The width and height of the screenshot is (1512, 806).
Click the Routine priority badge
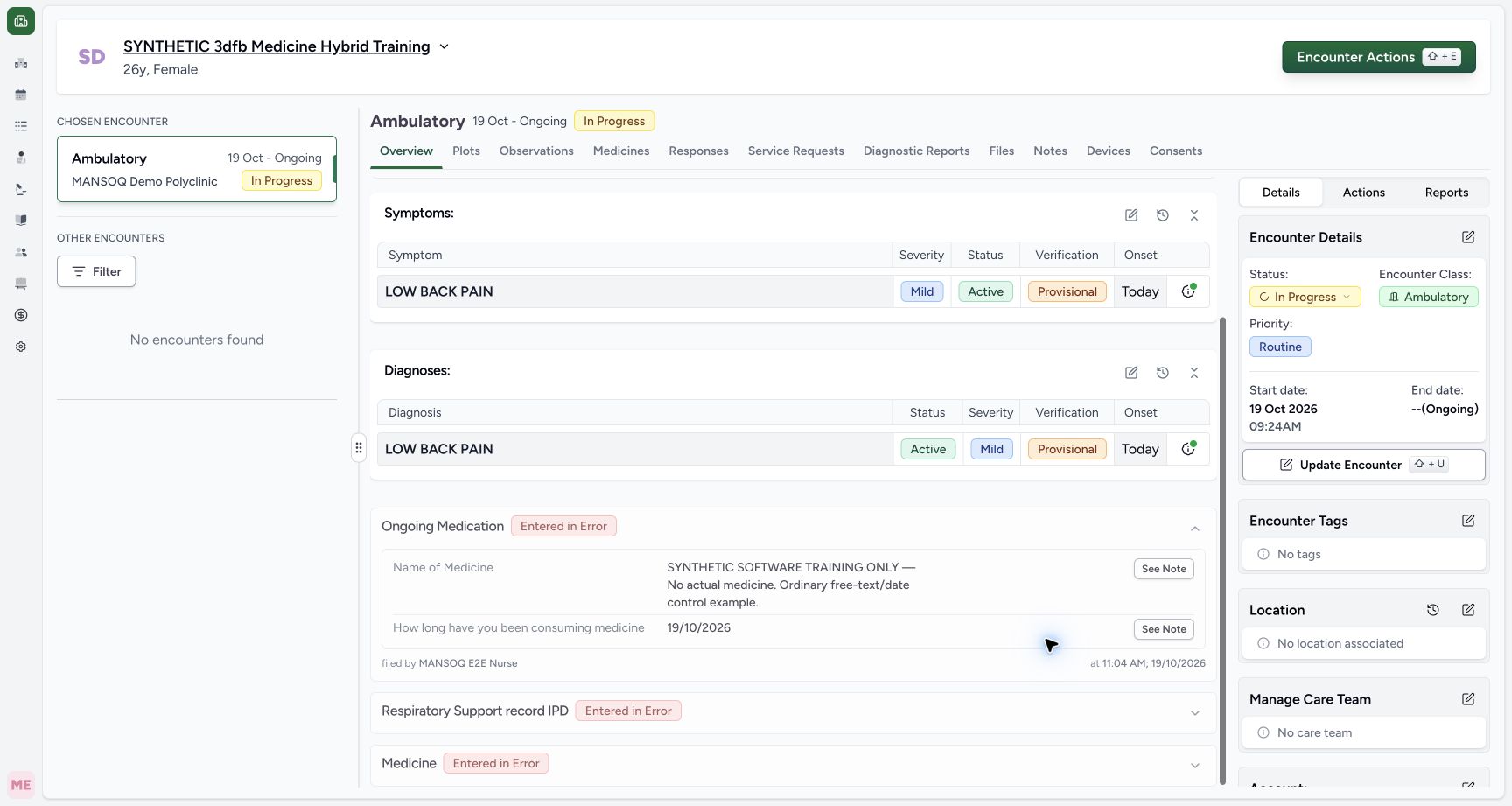click(x=1280, y=347)
